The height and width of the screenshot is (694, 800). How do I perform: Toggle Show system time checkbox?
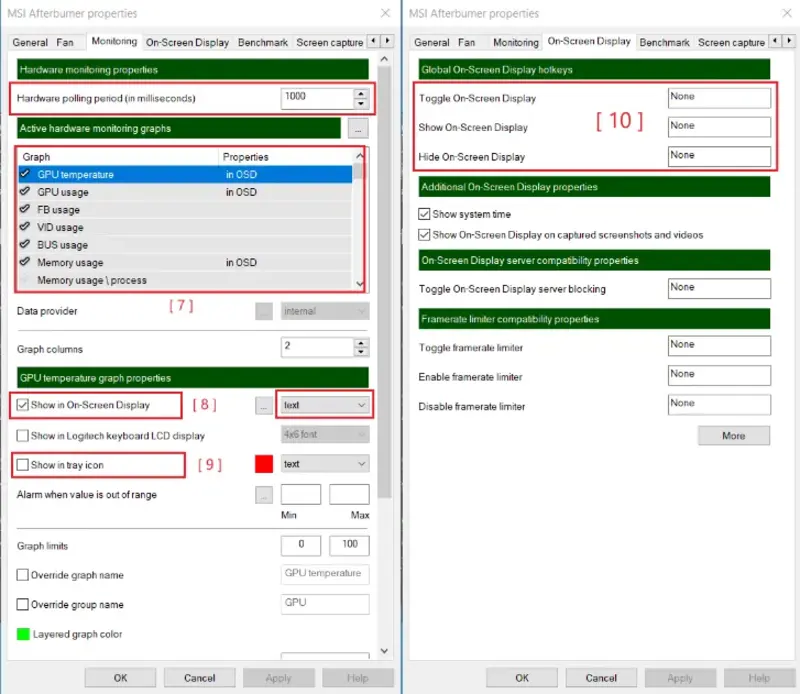pyautogui.click(x=425, y=214)
